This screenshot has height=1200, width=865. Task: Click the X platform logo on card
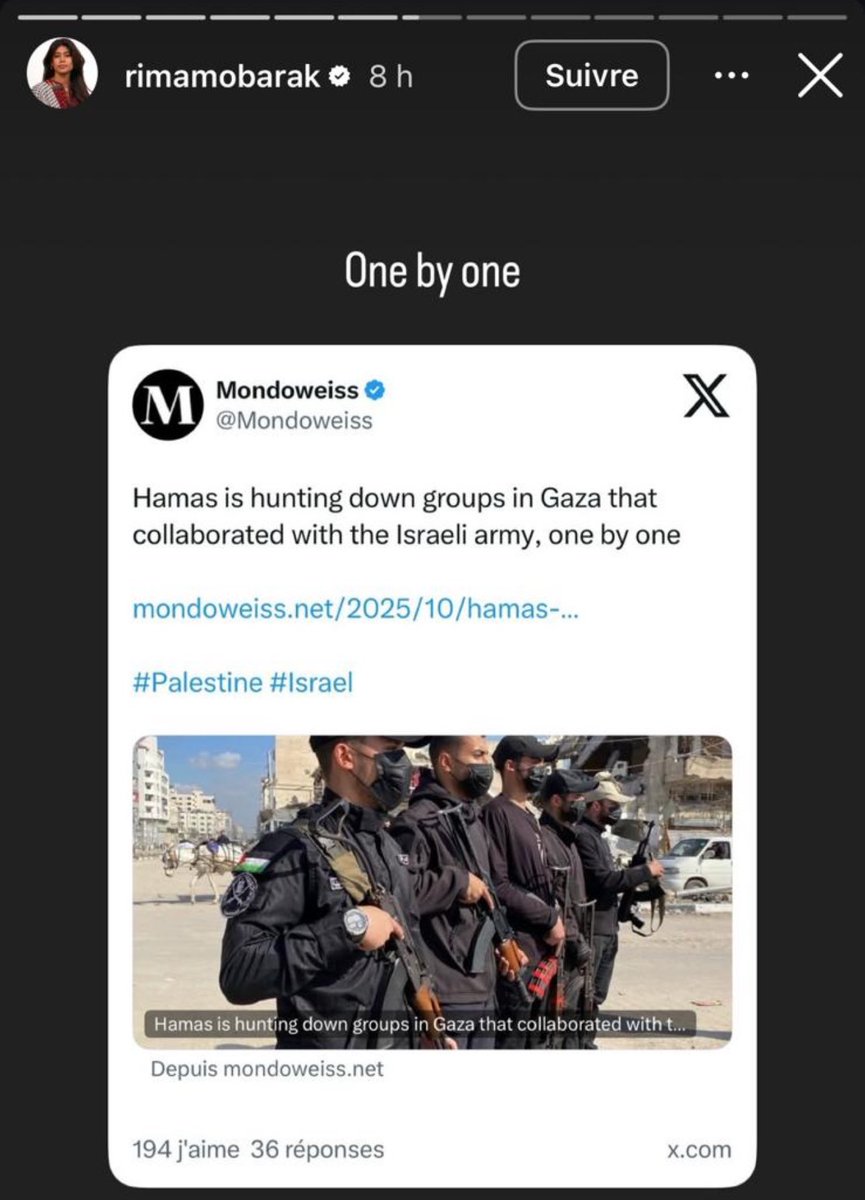tap(706, 397)
